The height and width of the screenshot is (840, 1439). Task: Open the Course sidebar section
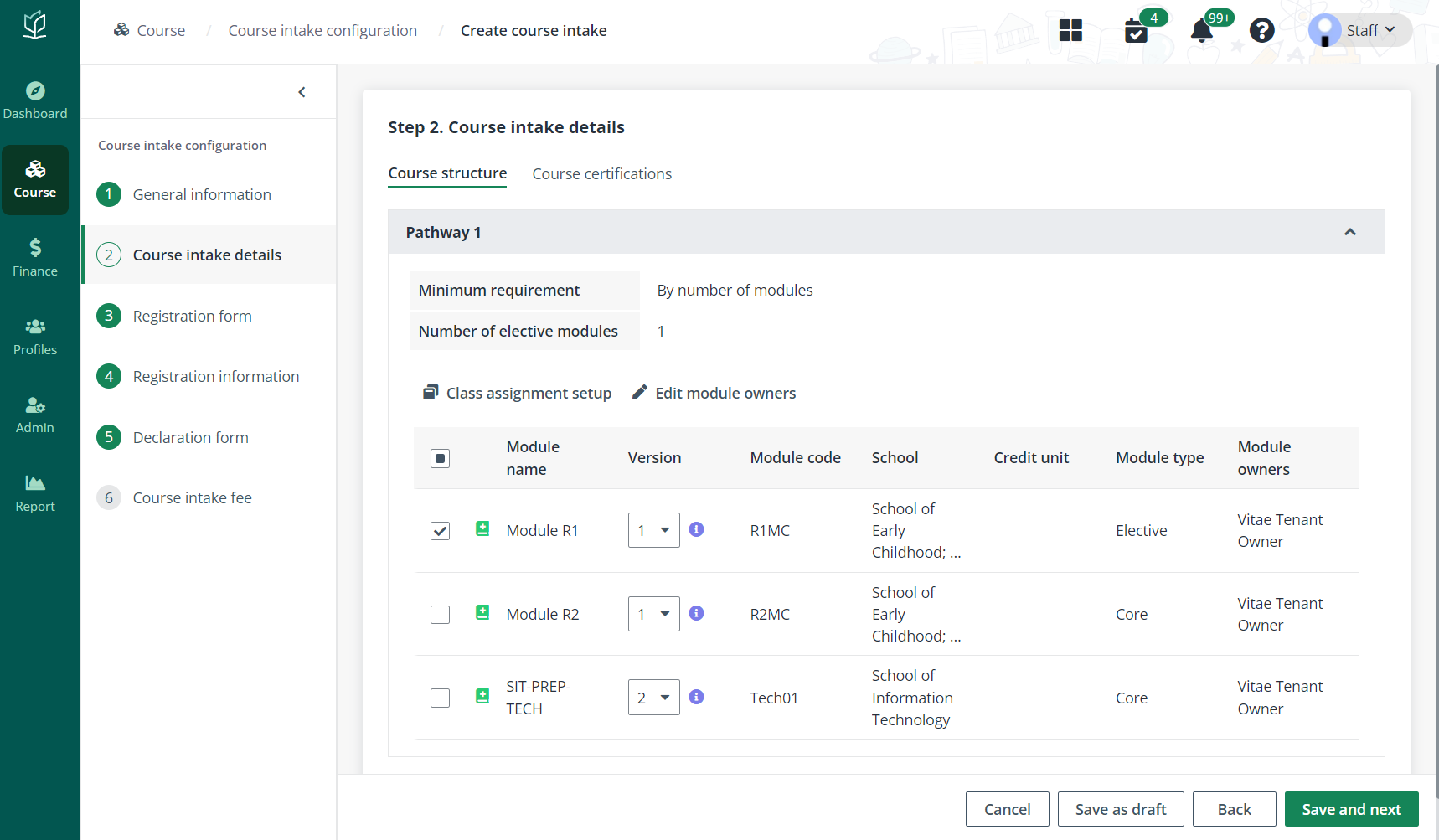[x=35, y=180]
